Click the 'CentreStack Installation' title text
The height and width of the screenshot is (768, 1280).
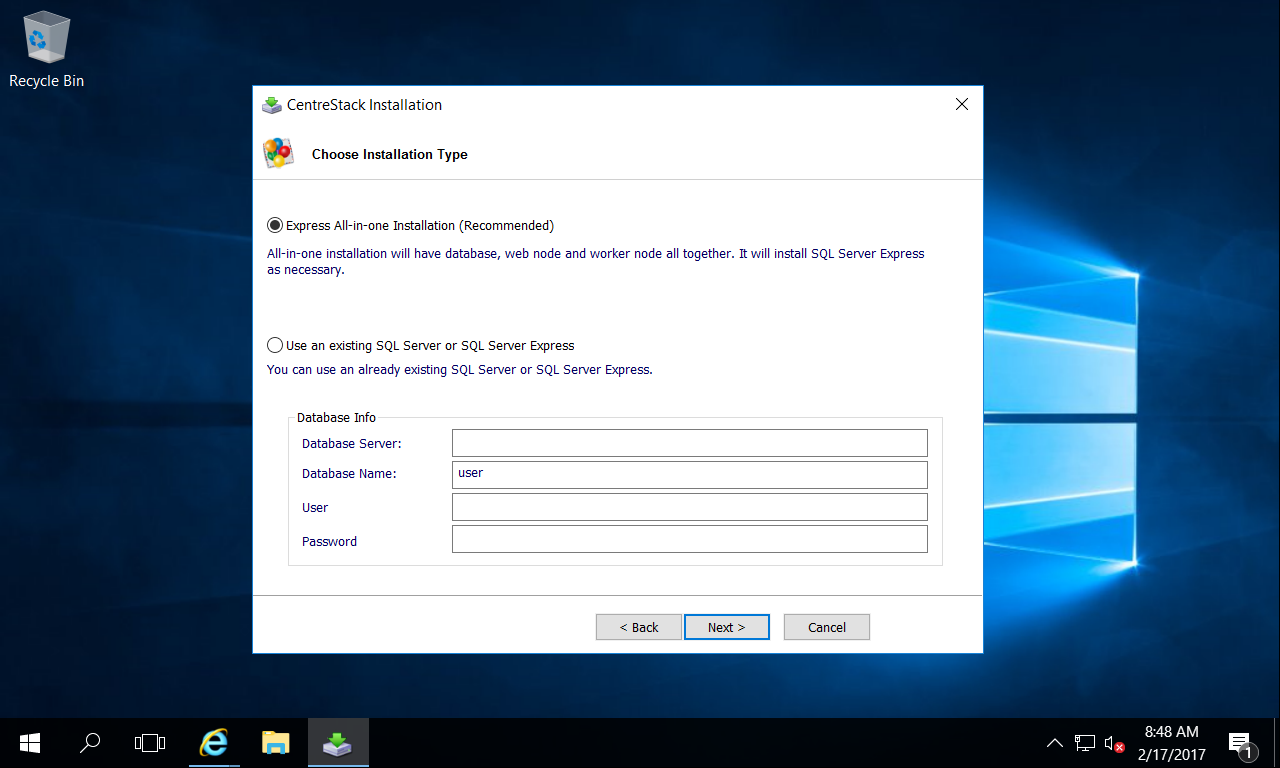click(x=364, y=105)
